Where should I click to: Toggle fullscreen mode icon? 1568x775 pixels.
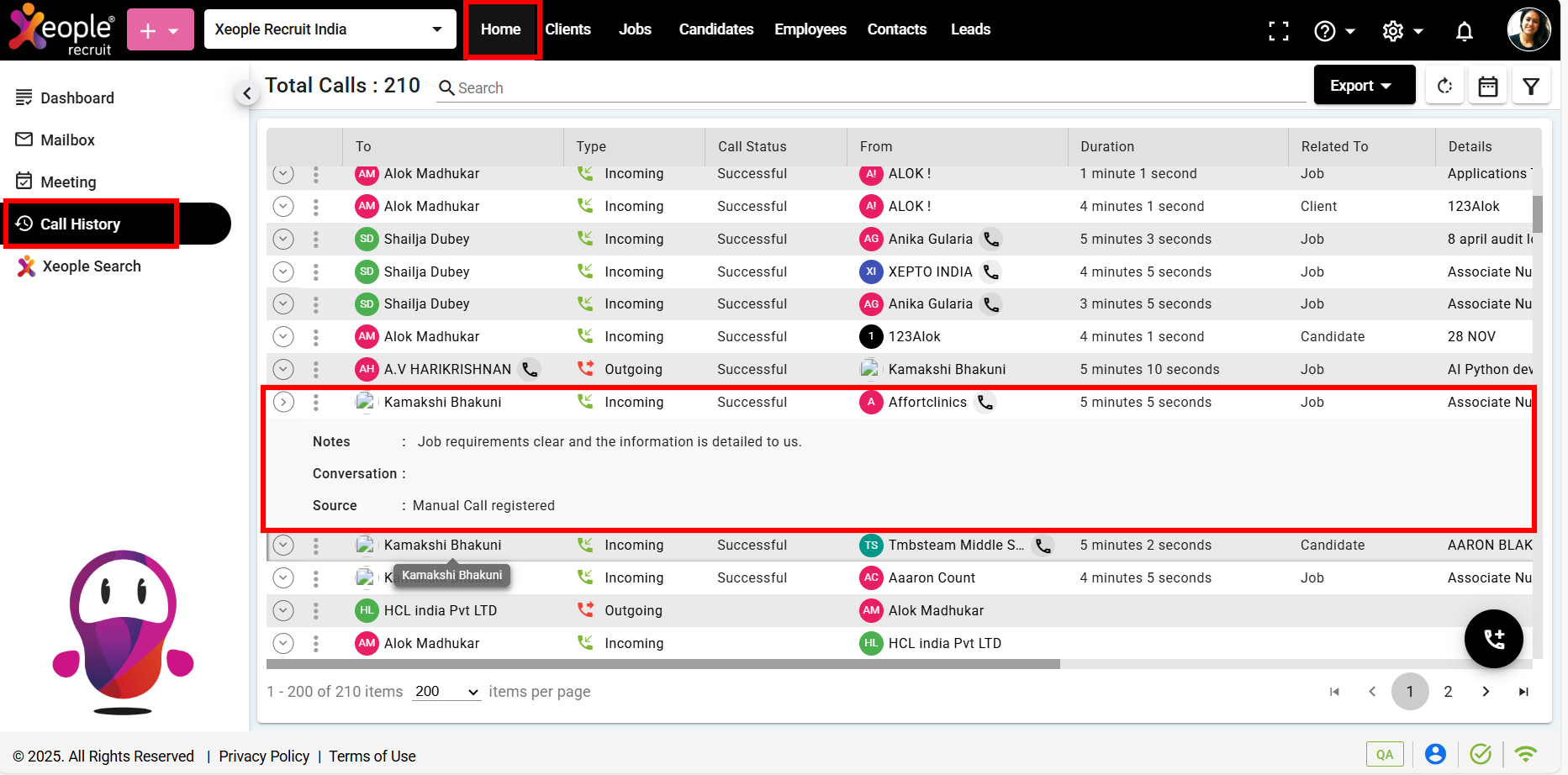coord(1278,31)
